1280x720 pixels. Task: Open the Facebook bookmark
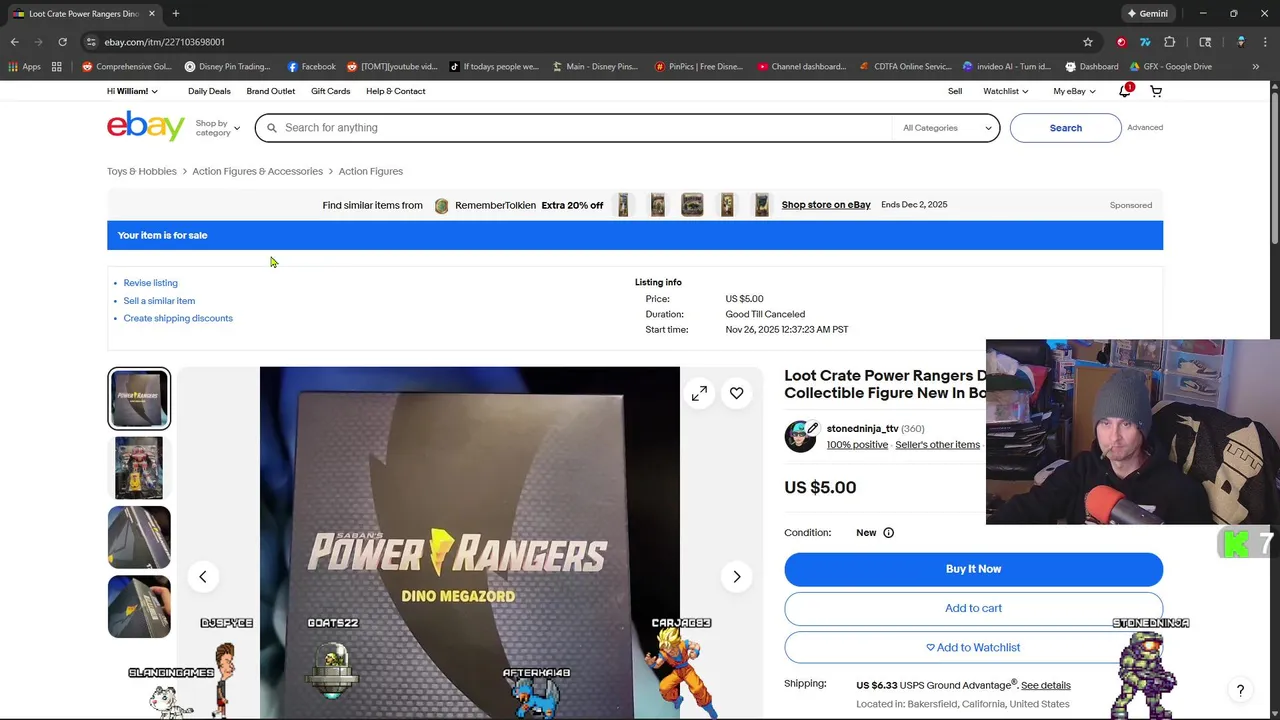[x=311, y=67]
